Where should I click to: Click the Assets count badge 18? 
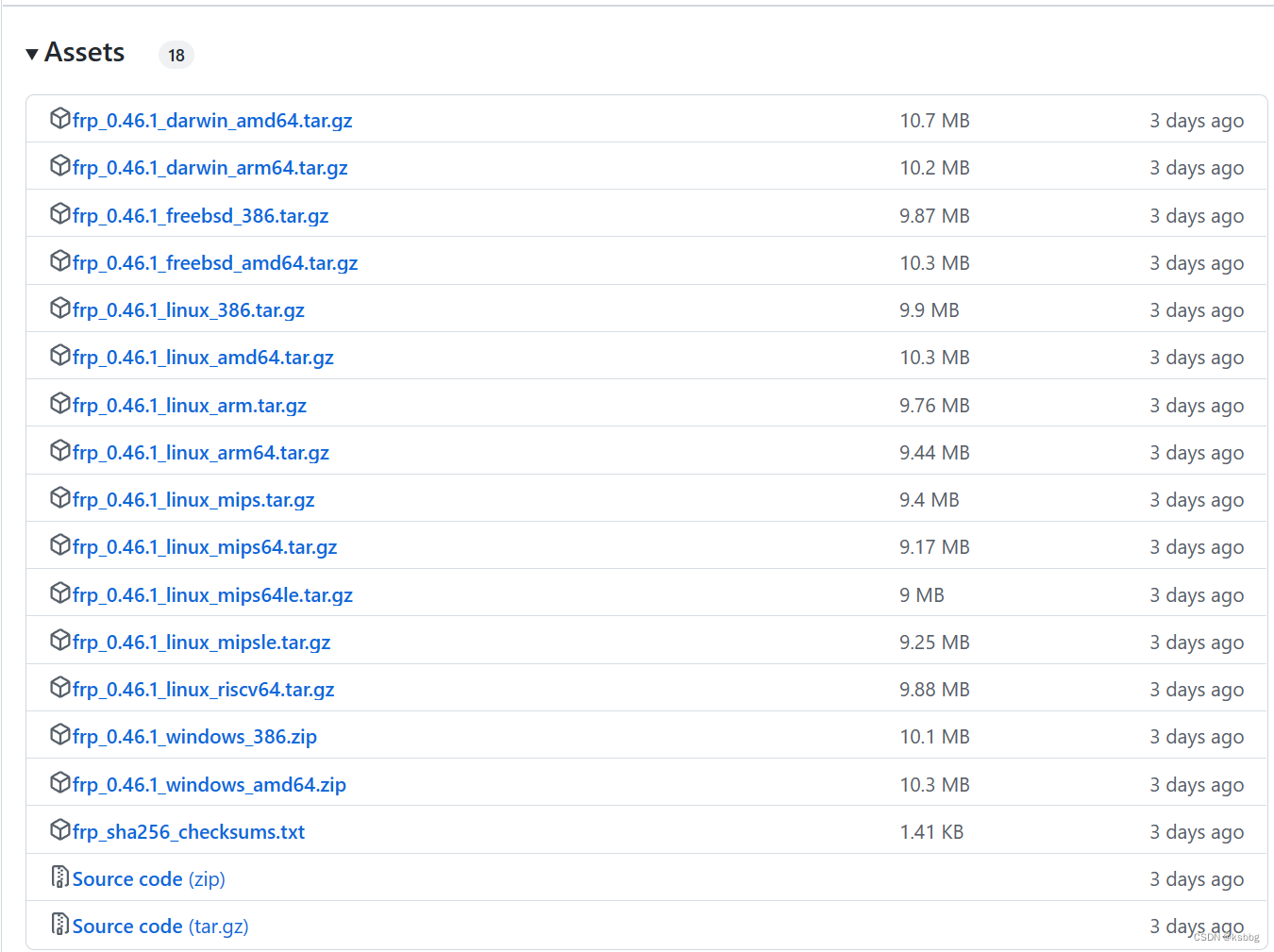176,56
